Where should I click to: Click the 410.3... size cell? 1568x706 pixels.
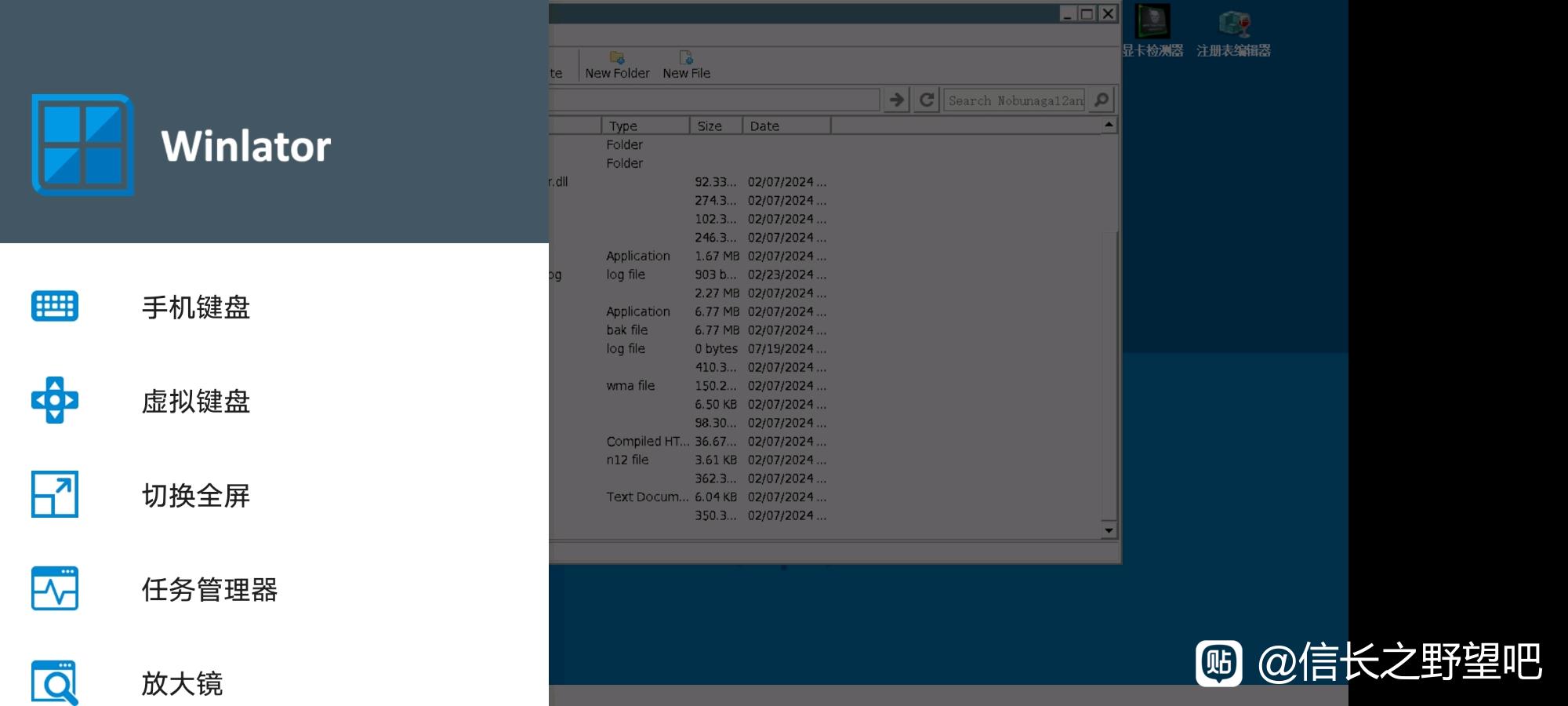point(716,367)
